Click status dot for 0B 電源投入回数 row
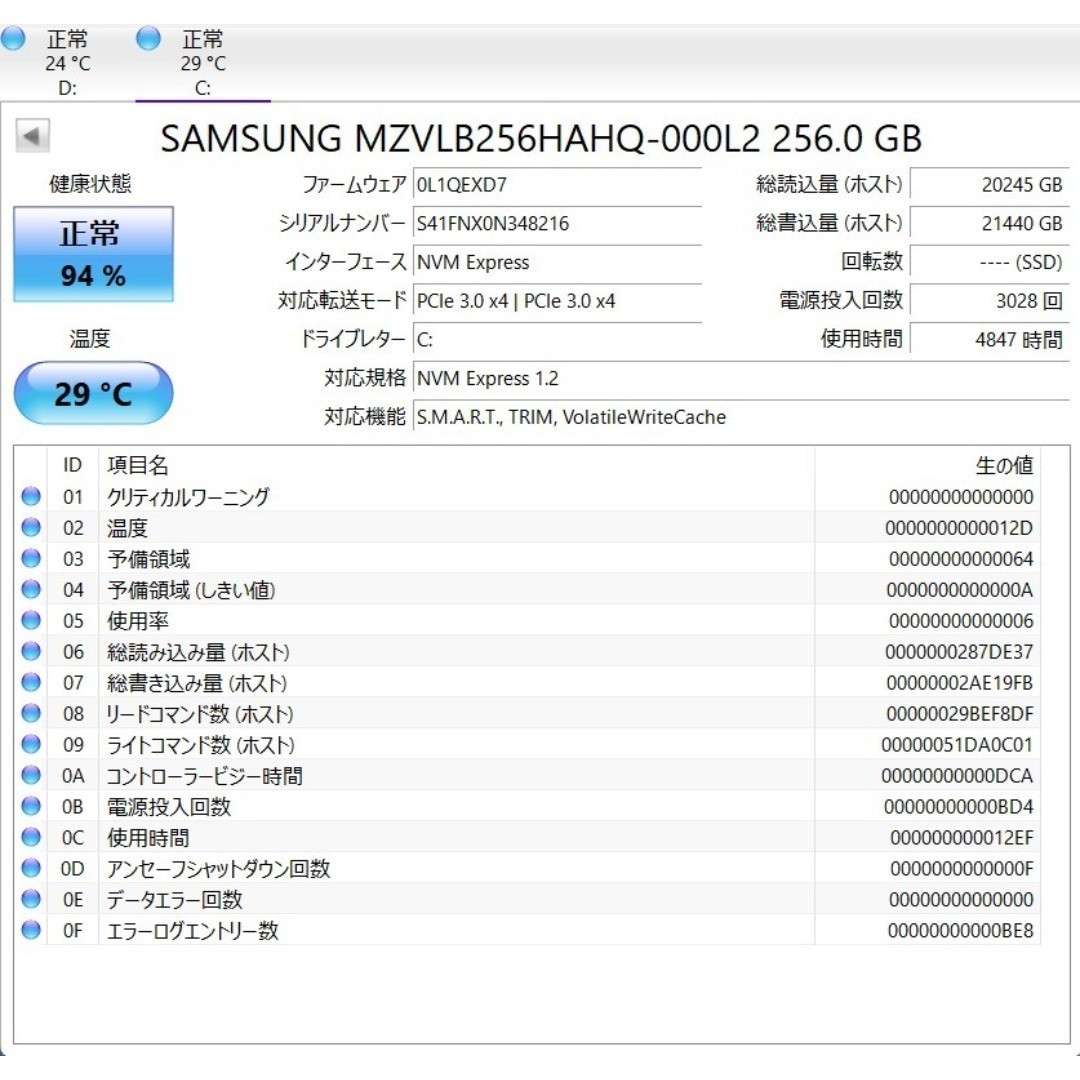The height and width of the screenshot is (1080, 1080). point(31,806)
